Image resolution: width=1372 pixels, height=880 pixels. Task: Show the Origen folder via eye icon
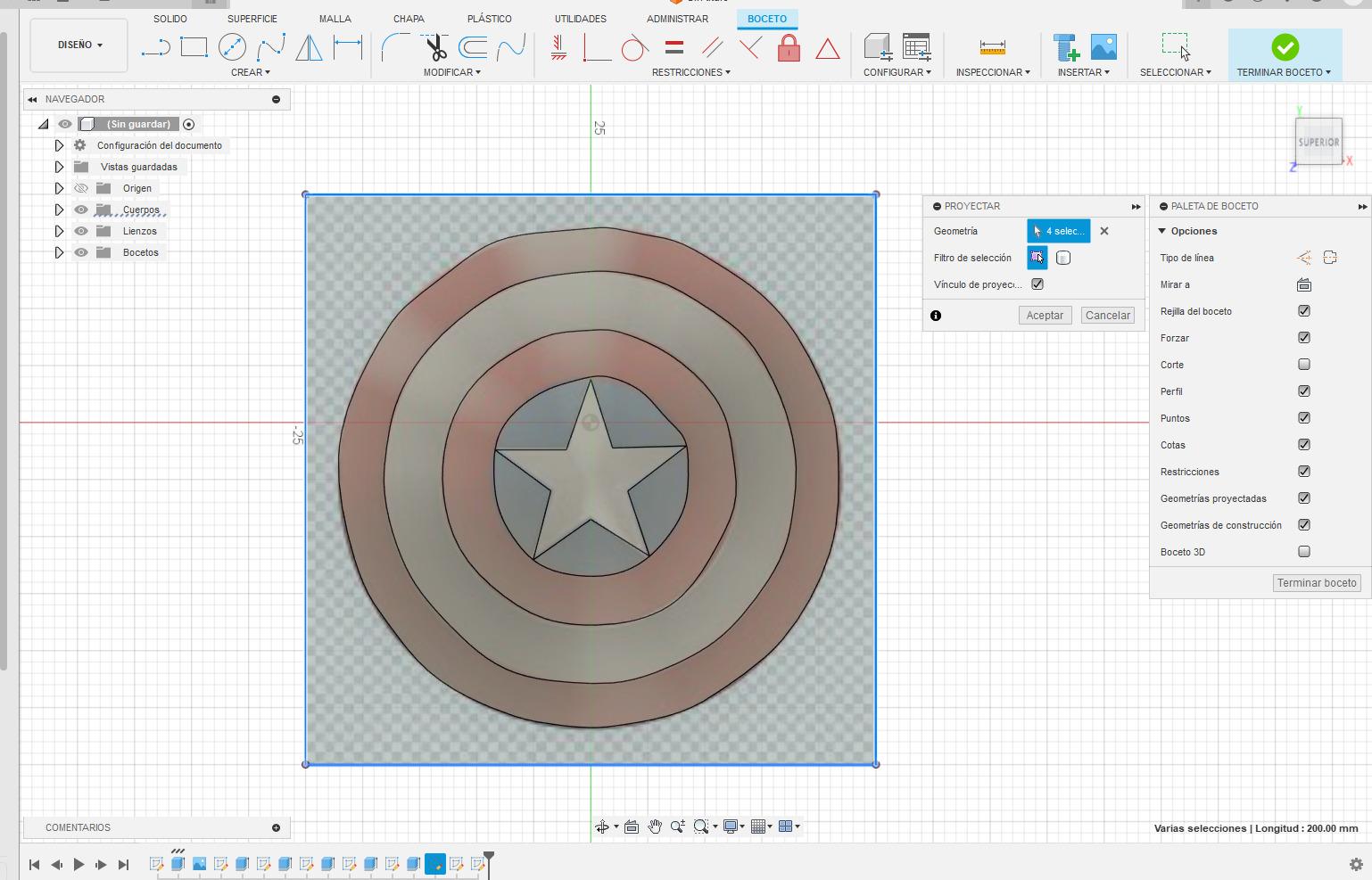[x=81, y=188]
